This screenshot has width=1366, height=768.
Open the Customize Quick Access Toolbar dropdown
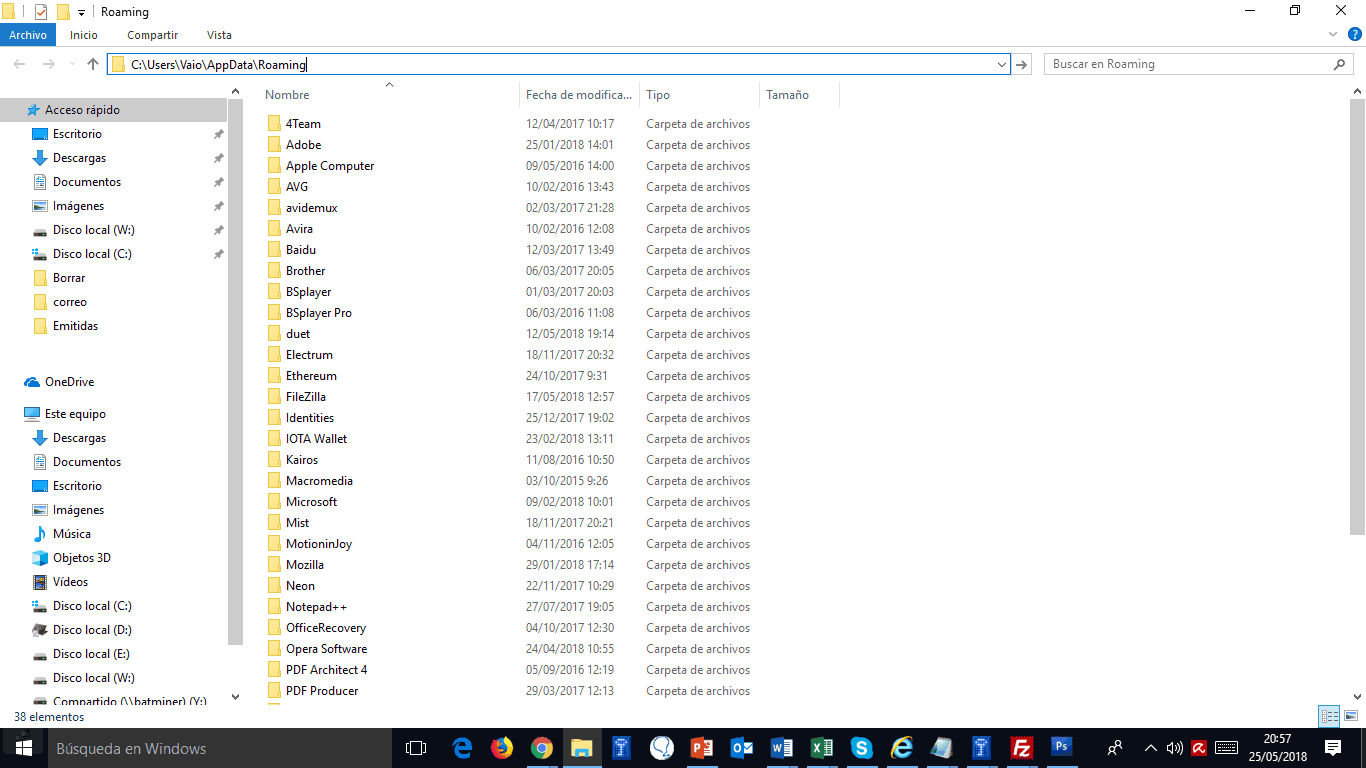[81, 13]
